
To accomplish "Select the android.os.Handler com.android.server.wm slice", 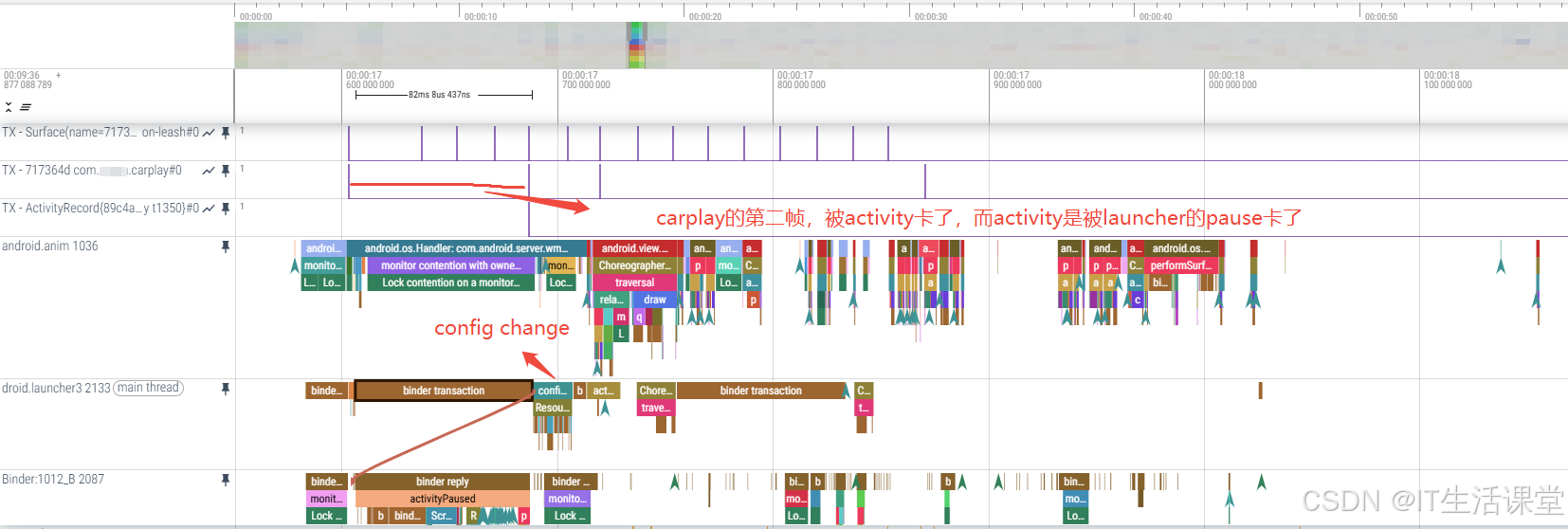I will [466, 248].
